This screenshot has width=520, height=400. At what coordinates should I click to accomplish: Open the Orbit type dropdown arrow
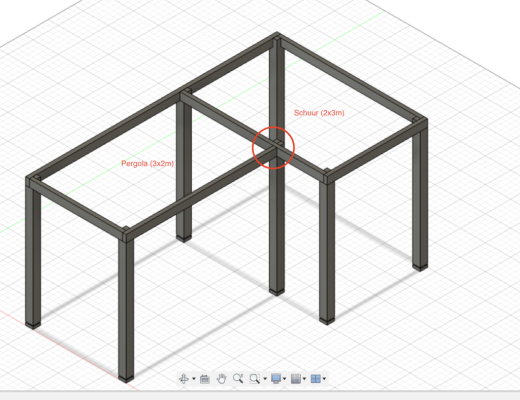tap(194, 379)
